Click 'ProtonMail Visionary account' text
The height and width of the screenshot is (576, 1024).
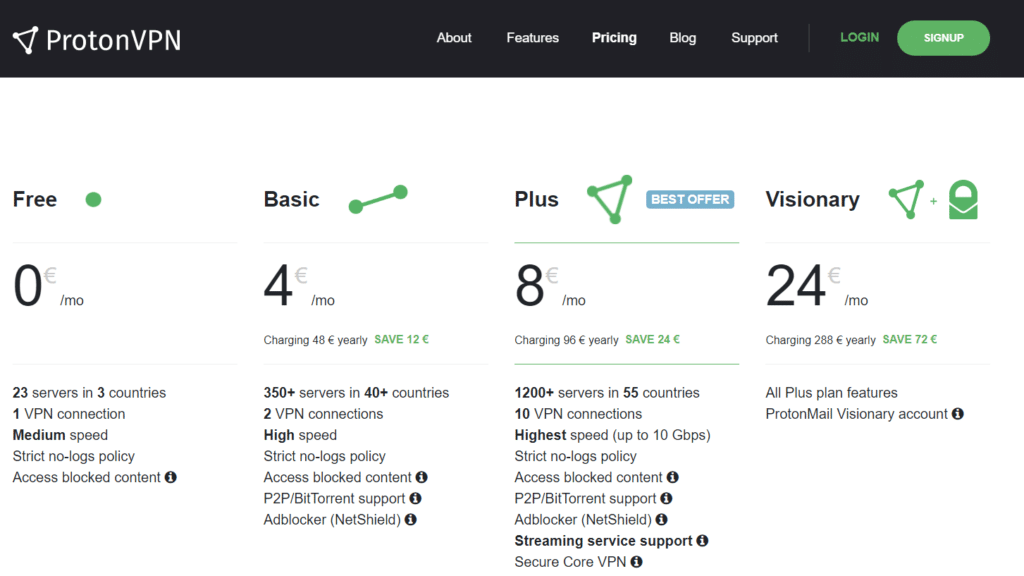[x=856, y=414]
